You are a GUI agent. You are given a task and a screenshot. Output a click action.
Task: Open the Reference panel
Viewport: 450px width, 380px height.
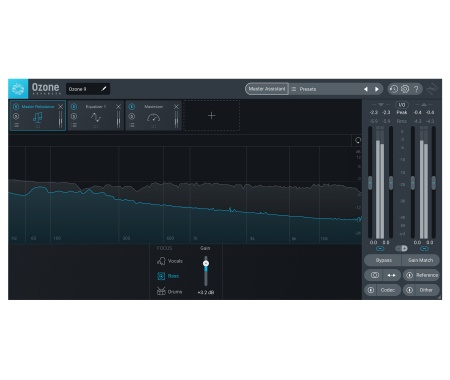pyautogui.click(x=427, y=275)
